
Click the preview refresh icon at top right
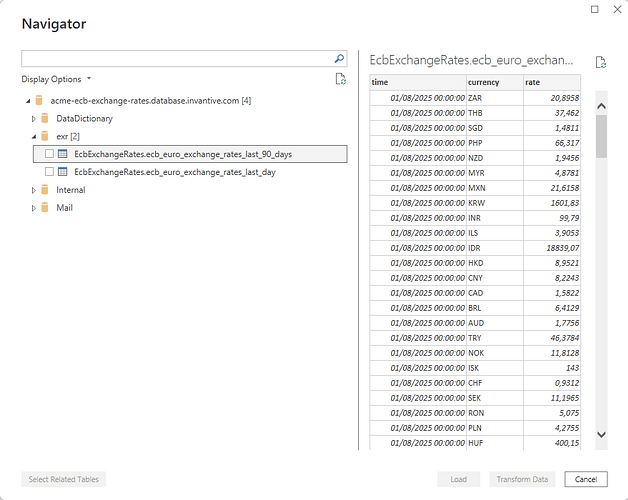[600, 62]
